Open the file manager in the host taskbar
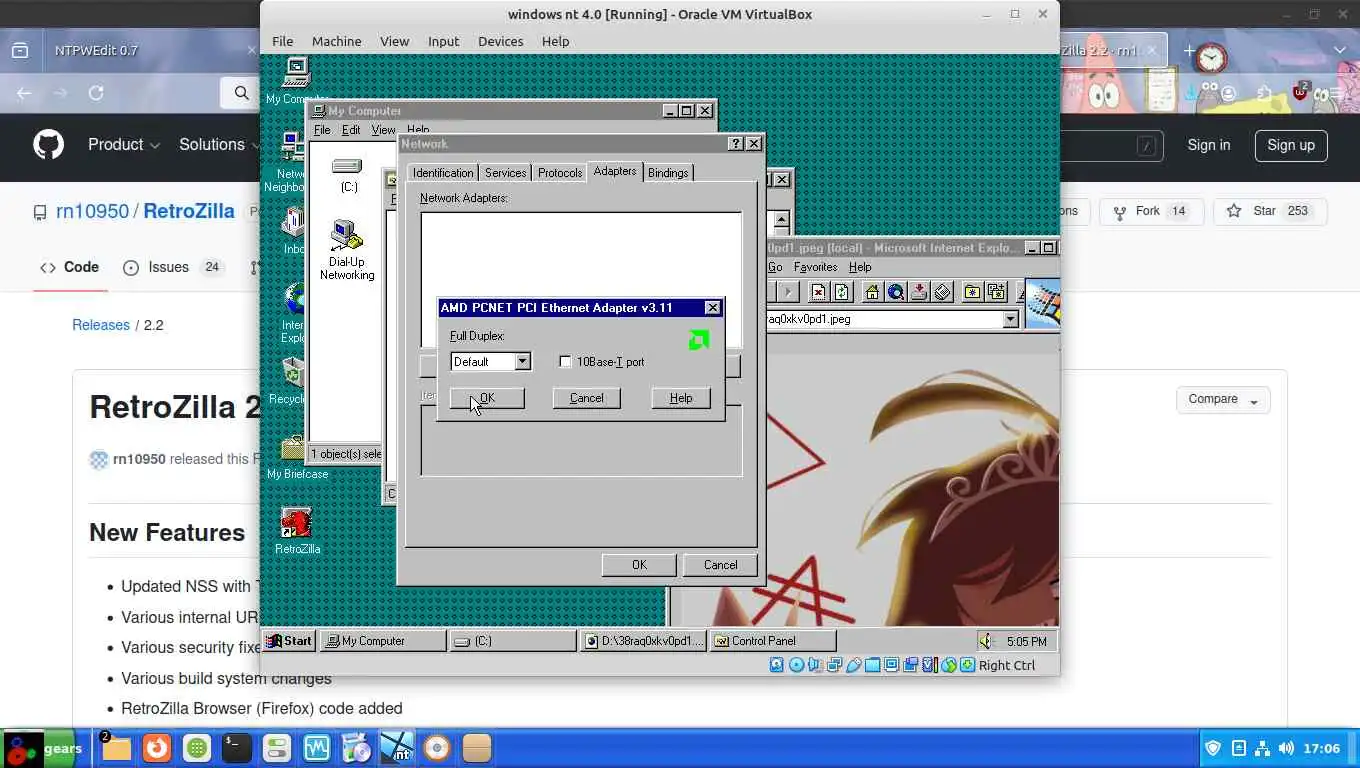Image resolution: width=1360 pixels, height=768 pixels. pyautogui.click(x=116, y=748)
